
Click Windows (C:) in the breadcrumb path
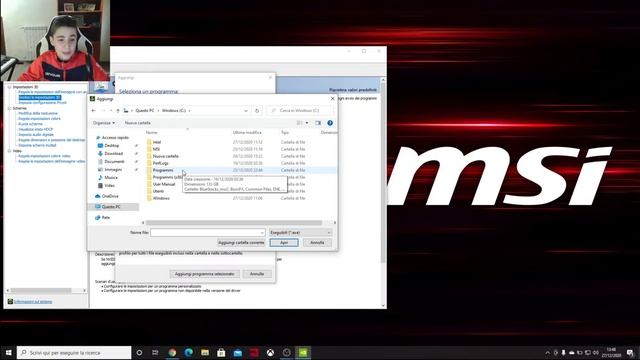tap(174, 111)
